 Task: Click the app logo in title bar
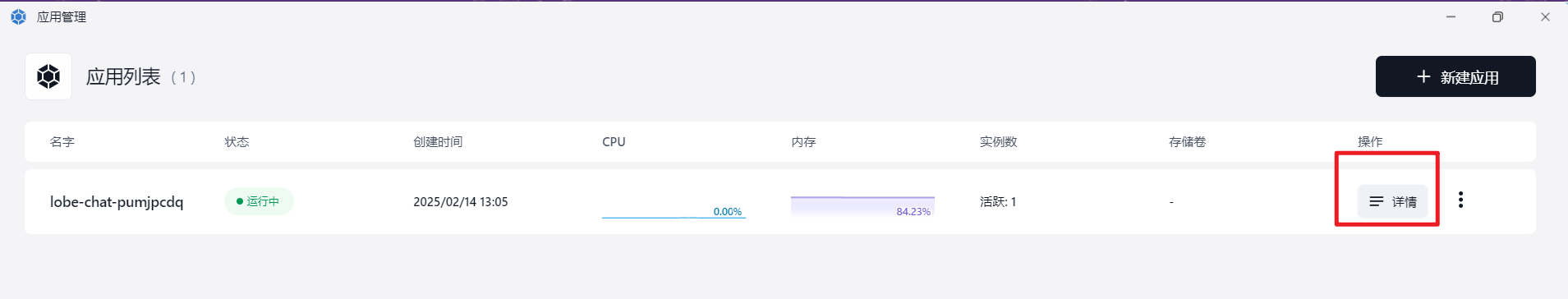point(18,16)
